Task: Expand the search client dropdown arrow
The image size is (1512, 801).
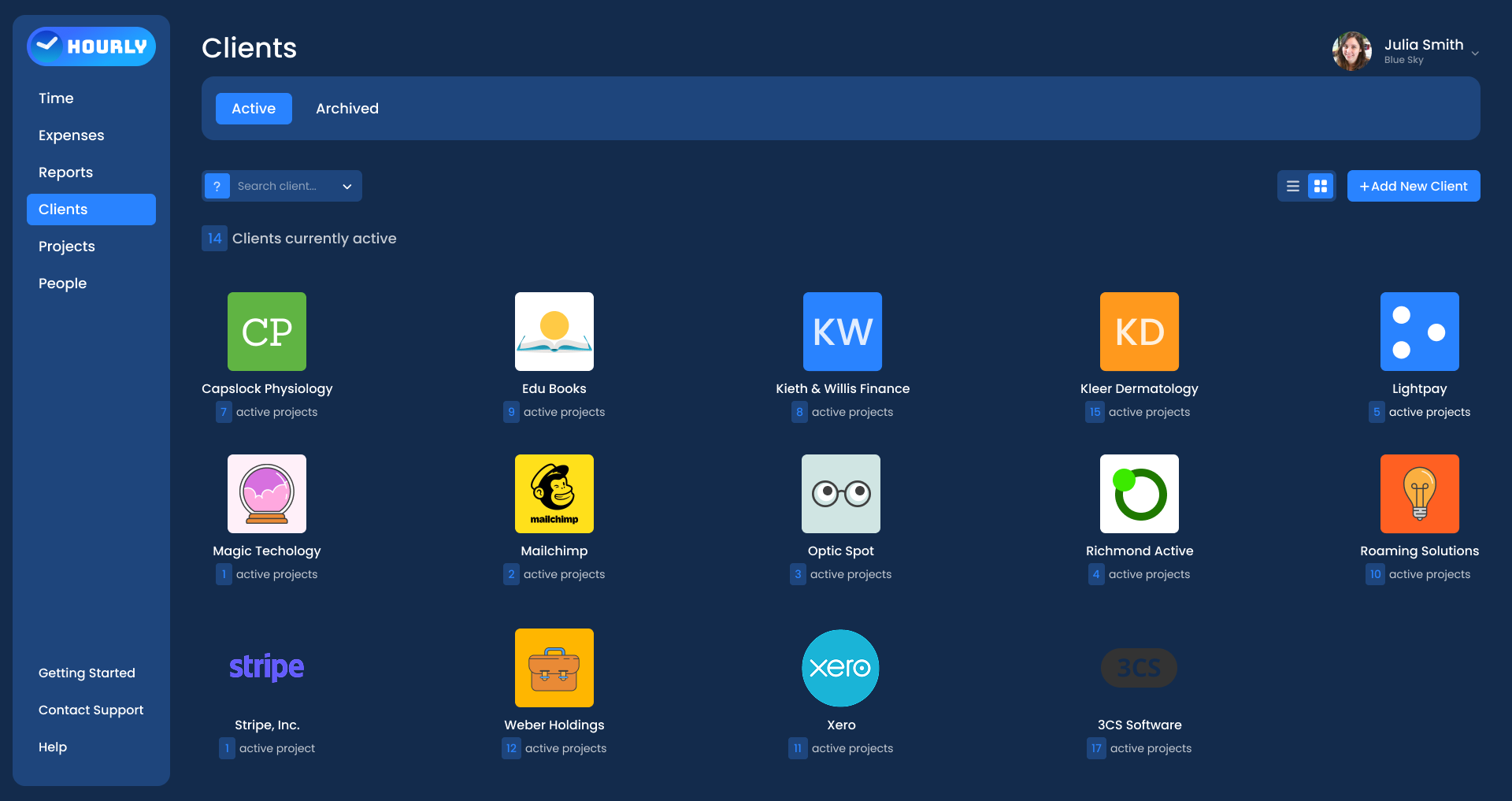Action: pos(346,187)
